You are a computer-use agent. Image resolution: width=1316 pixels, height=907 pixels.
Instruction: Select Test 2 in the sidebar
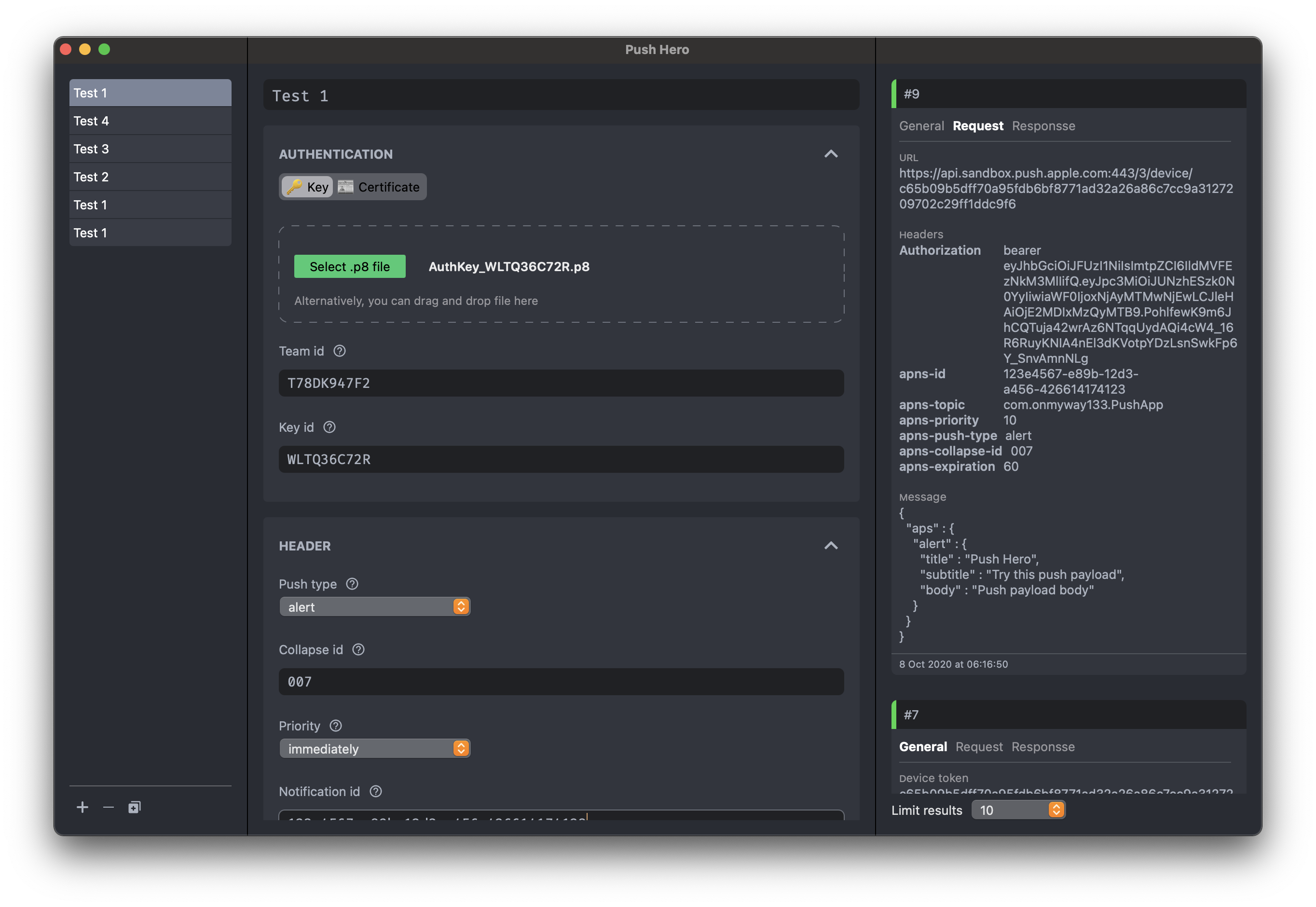150,177
